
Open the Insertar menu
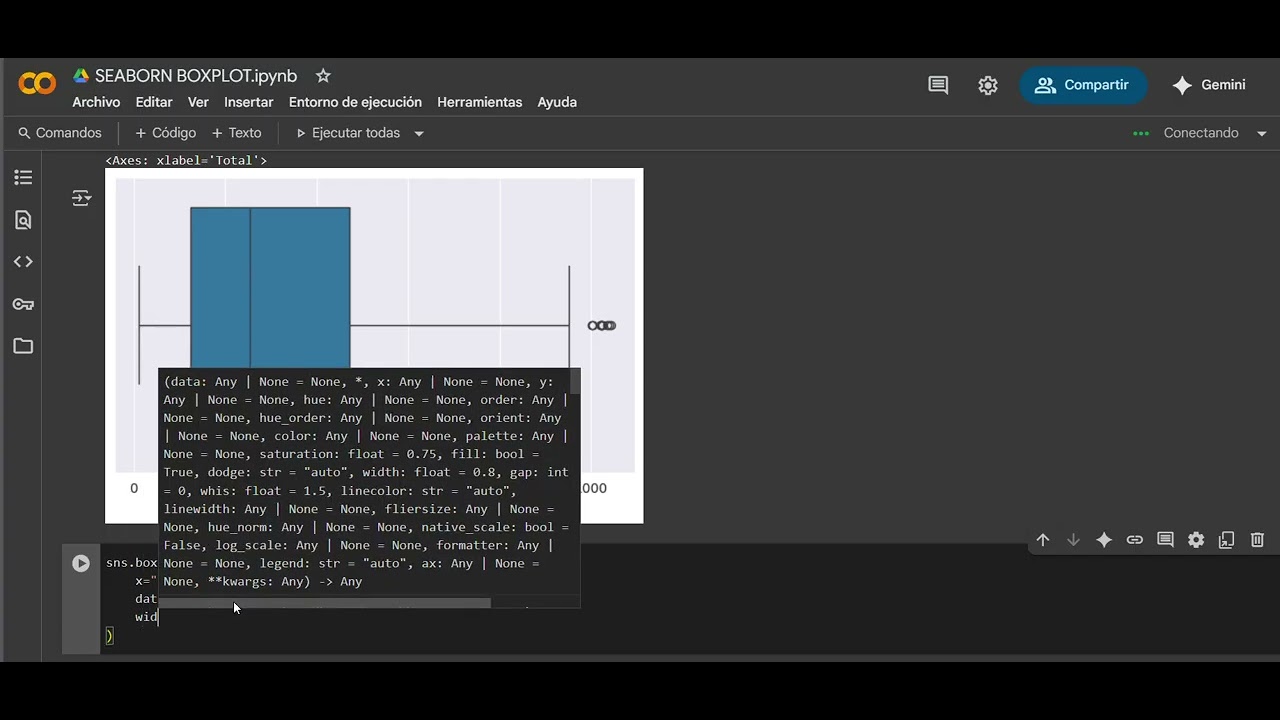click(x=248, y=102)
